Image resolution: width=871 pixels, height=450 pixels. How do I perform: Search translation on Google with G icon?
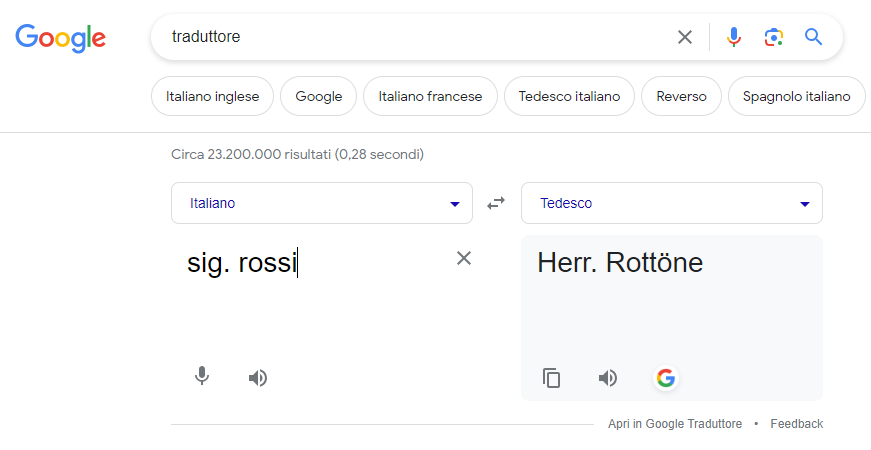pos(665,378)
